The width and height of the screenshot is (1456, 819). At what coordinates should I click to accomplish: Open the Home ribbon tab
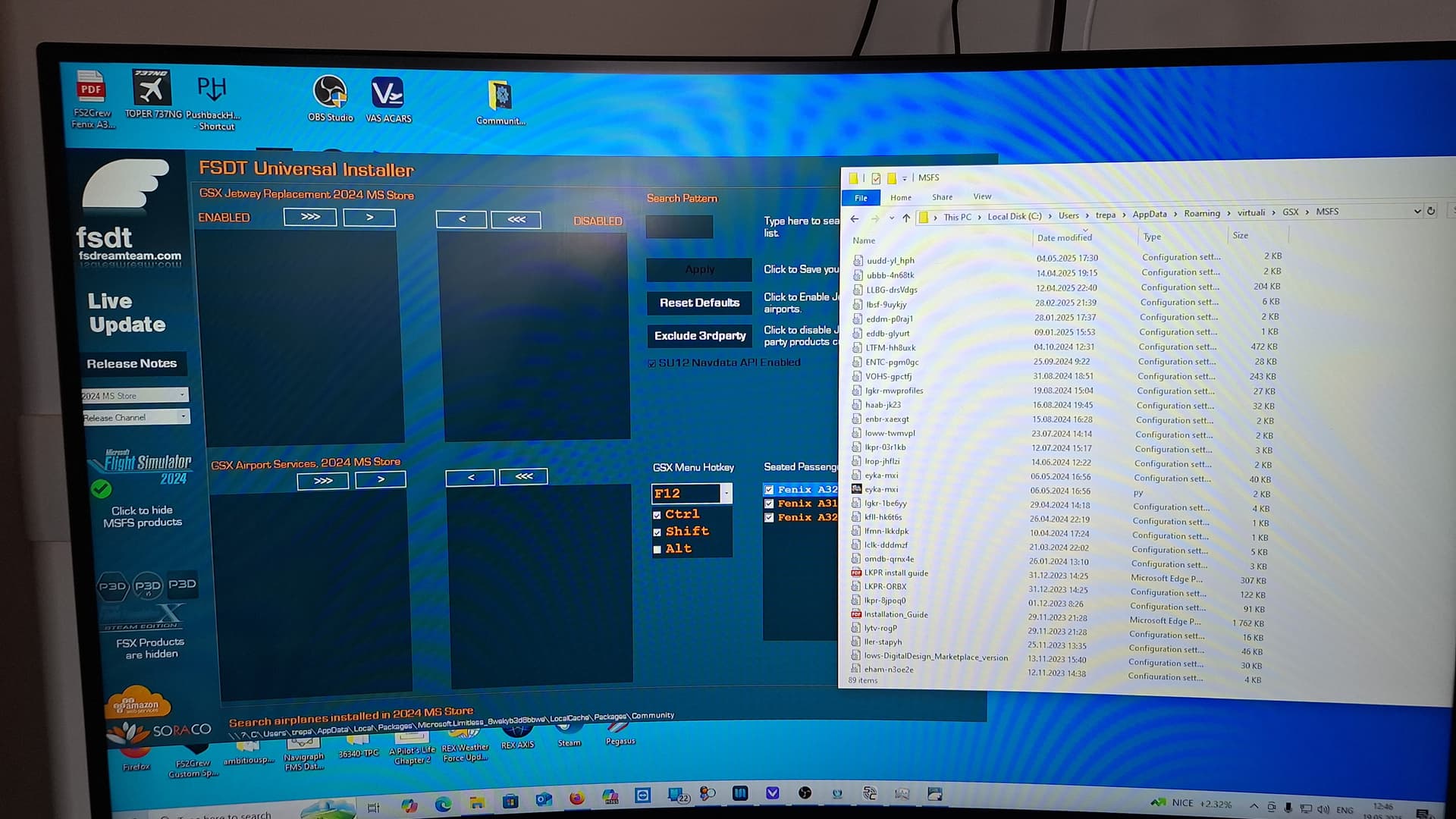[x=901, y=197]
